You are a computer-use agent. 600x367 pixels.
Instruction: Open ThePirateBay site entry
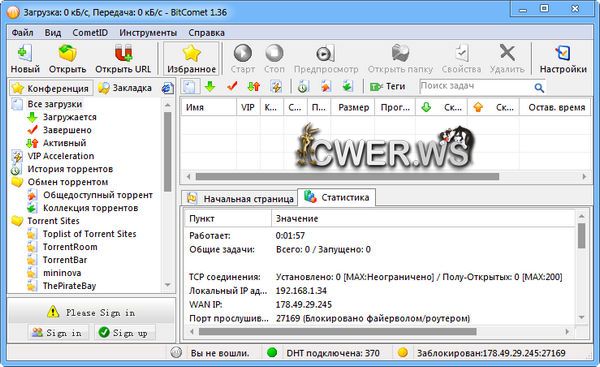point(69,286)
